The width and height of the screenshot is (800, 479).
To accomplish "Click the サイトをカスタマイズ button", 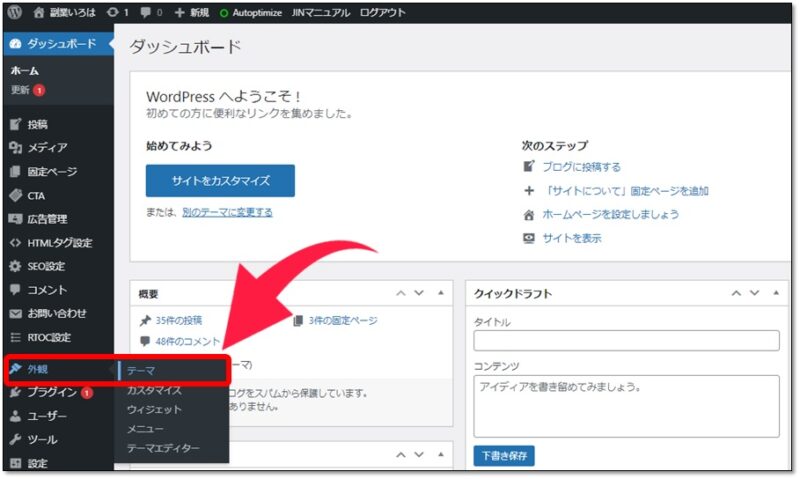I will click(x=220, y=181).
